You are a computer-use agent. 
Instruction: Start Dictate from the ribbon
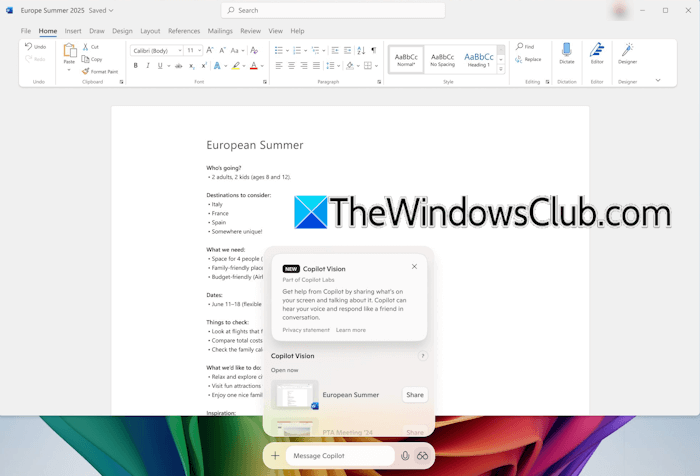coord(567,54)
